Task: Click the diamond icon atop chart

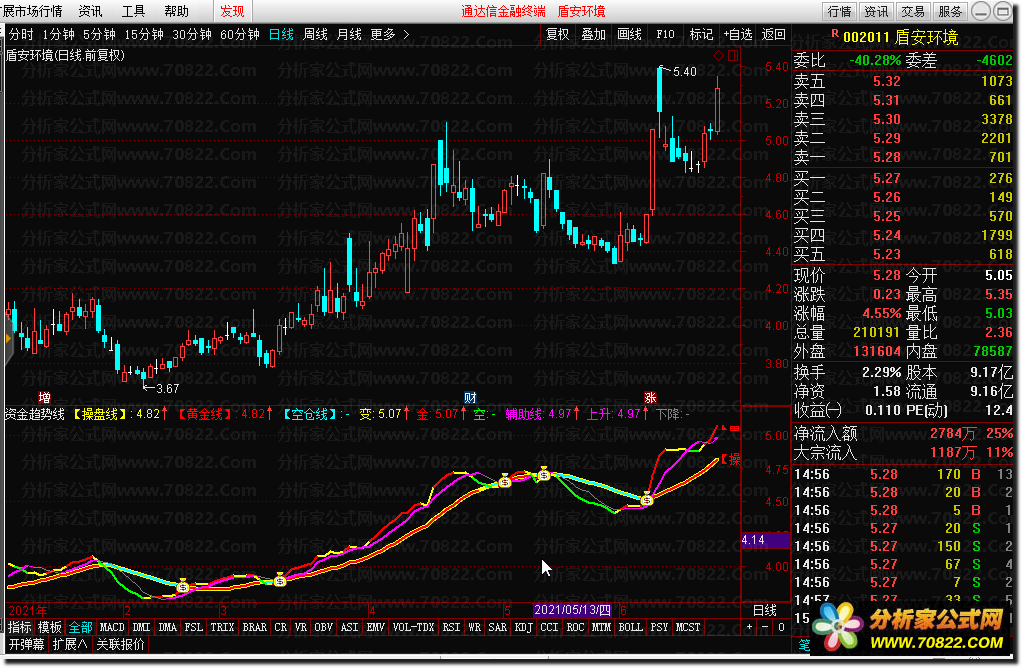Action: pos(718,56)
